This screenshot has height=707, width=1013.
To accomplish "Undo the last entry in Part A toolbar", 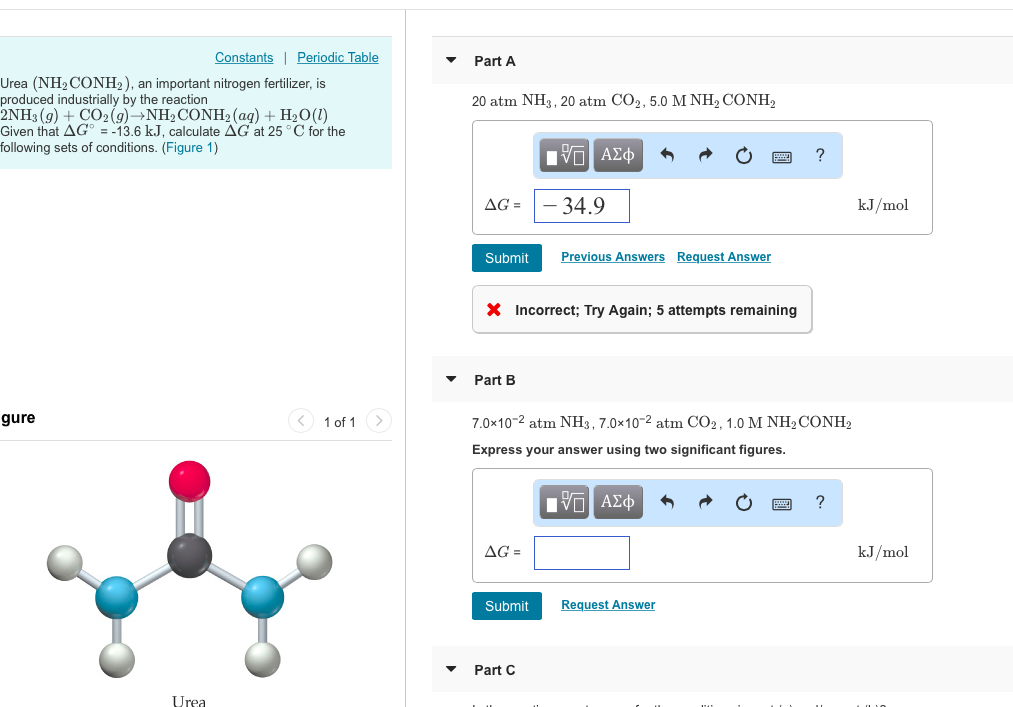I will click(x=667, y=155).
